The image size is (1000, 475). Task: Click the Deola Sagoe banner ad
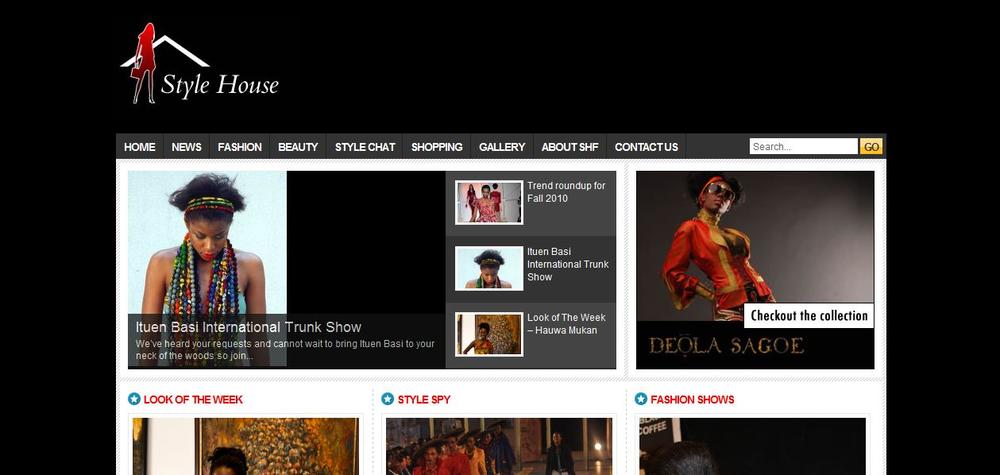tap(755, 270)
